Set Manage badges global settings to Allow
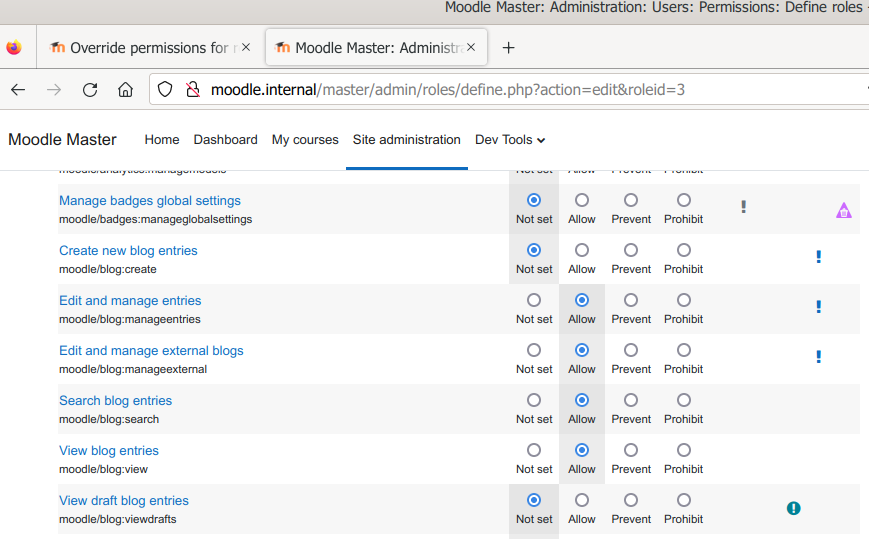 (x=581, y=200)
